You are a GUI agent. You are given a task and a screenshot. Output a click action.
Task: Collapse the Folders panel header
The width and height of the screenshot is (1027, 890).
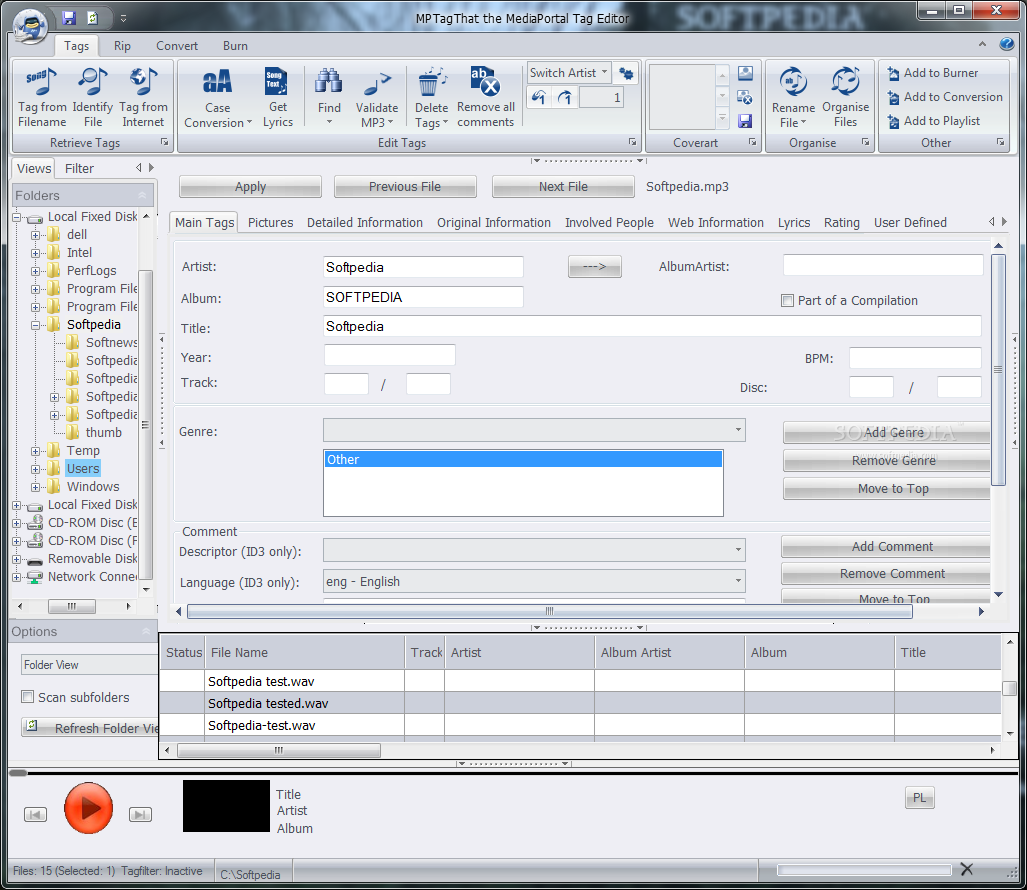142,195
